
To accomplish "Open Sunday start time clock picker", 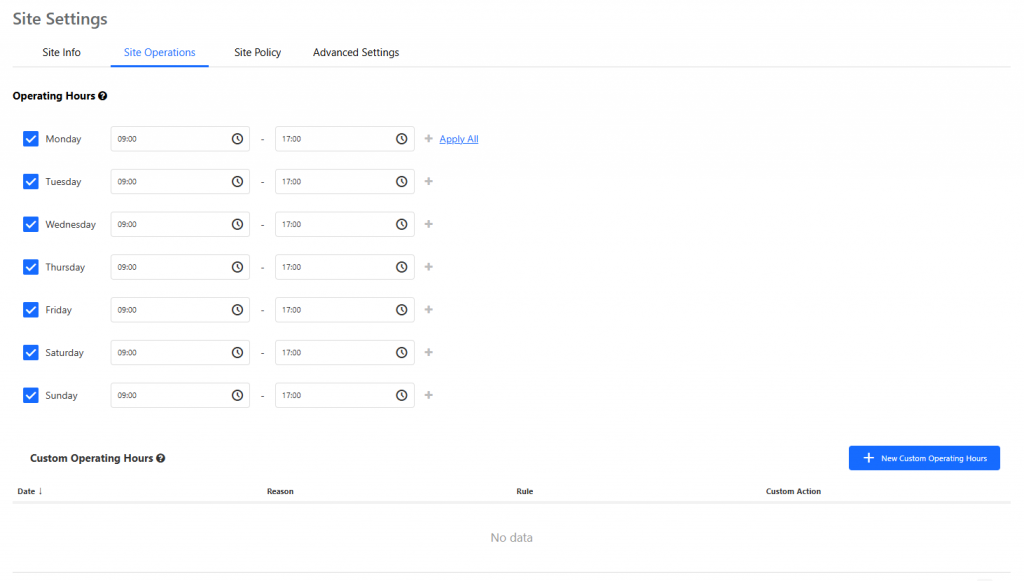I will pos(237,396).
